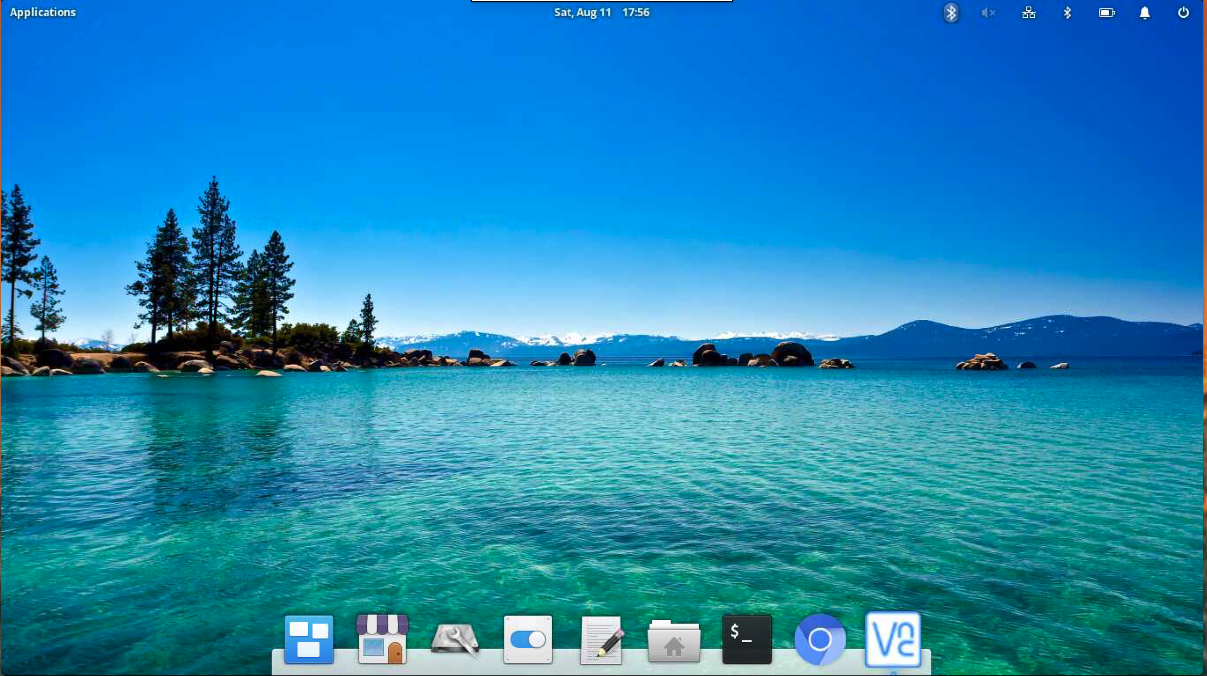Unmute the muted speaker indicator
Screen dimensions: 1207x676
tap(988, 13)
